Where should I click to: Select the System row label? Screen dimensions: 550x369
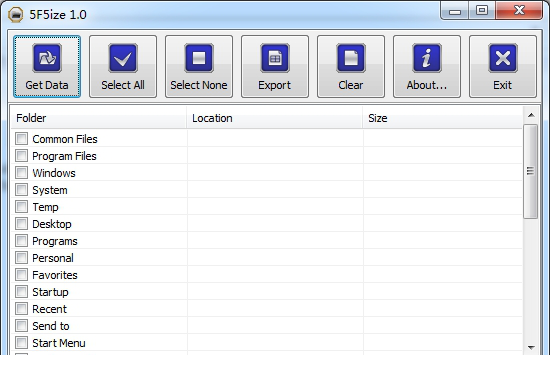tap(50, 190)
